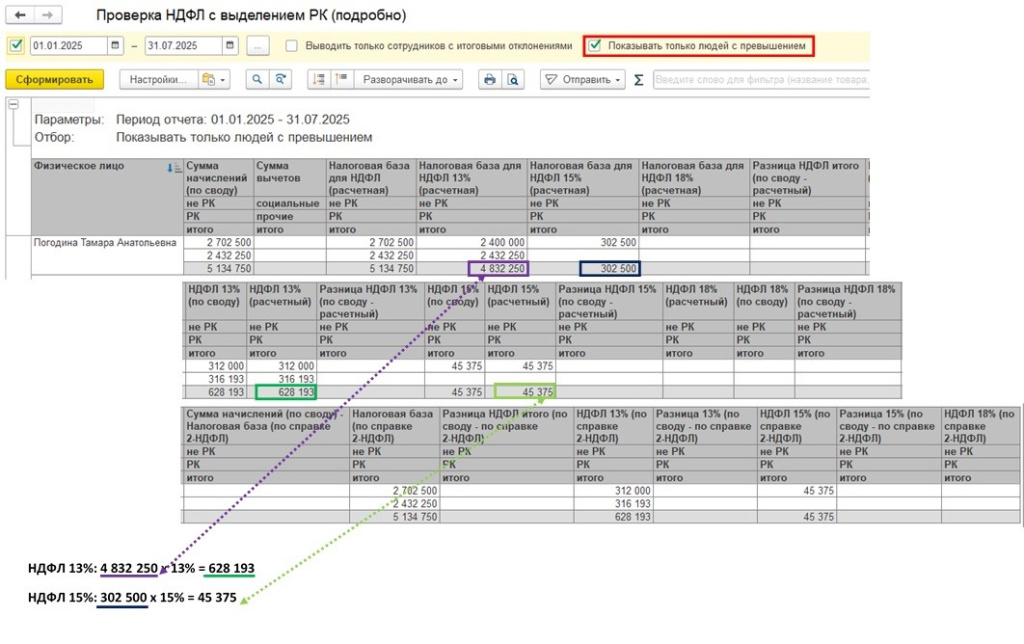
Task: Open start date calendar picker
Action: pyautogui.click(x=115, y=46)
